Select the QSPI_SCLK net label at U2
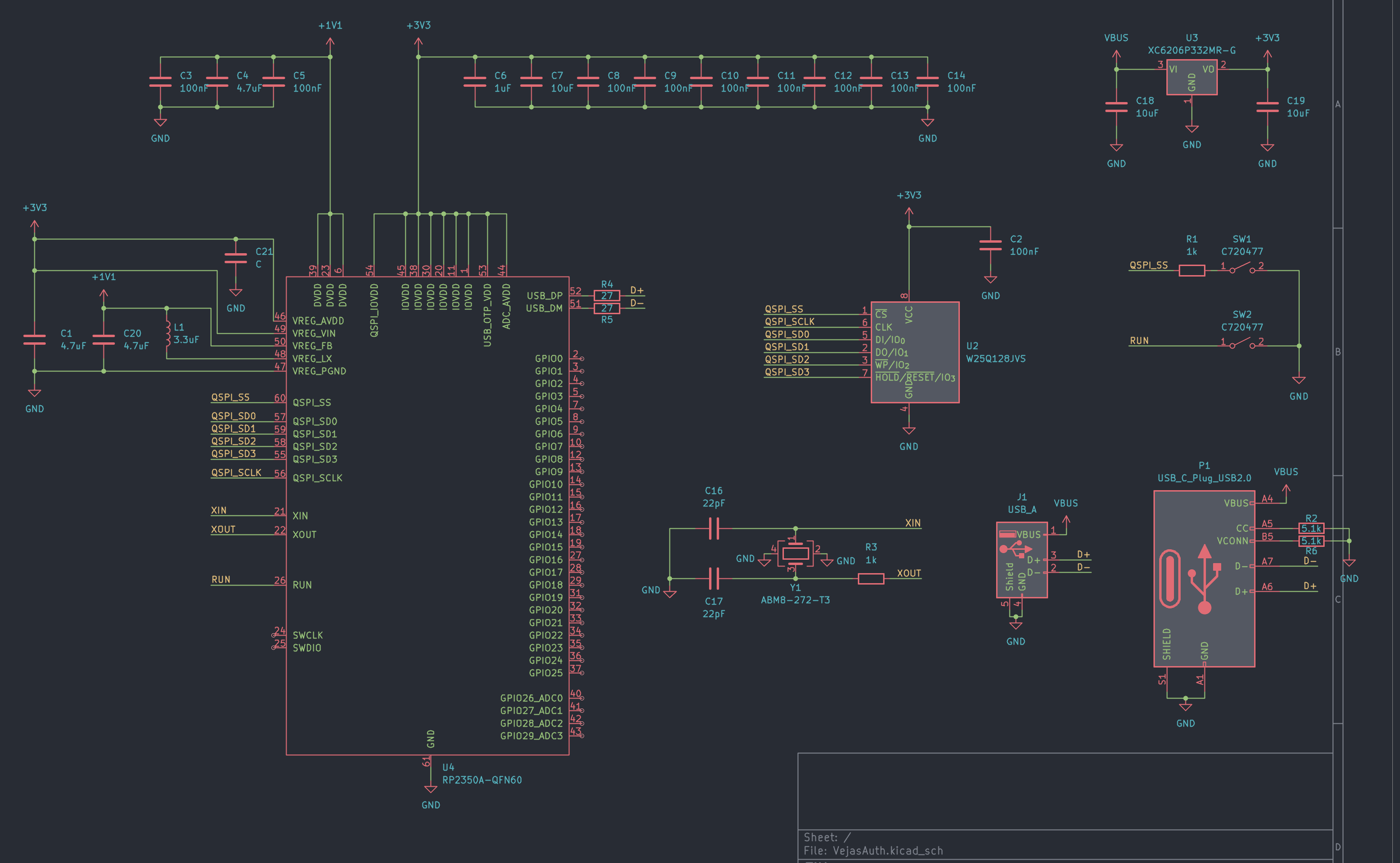 pyautogui.click(x=789, y=321)
